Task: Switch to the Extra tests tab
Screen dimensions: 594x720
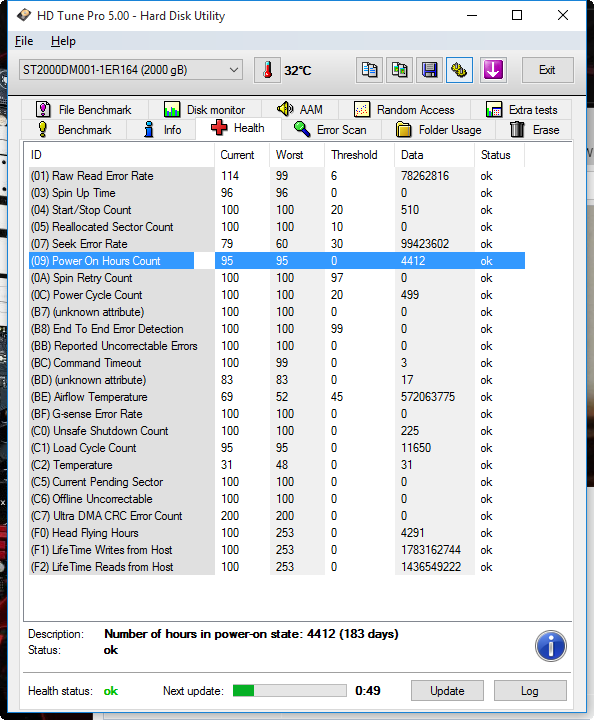Action: point(521,110)
